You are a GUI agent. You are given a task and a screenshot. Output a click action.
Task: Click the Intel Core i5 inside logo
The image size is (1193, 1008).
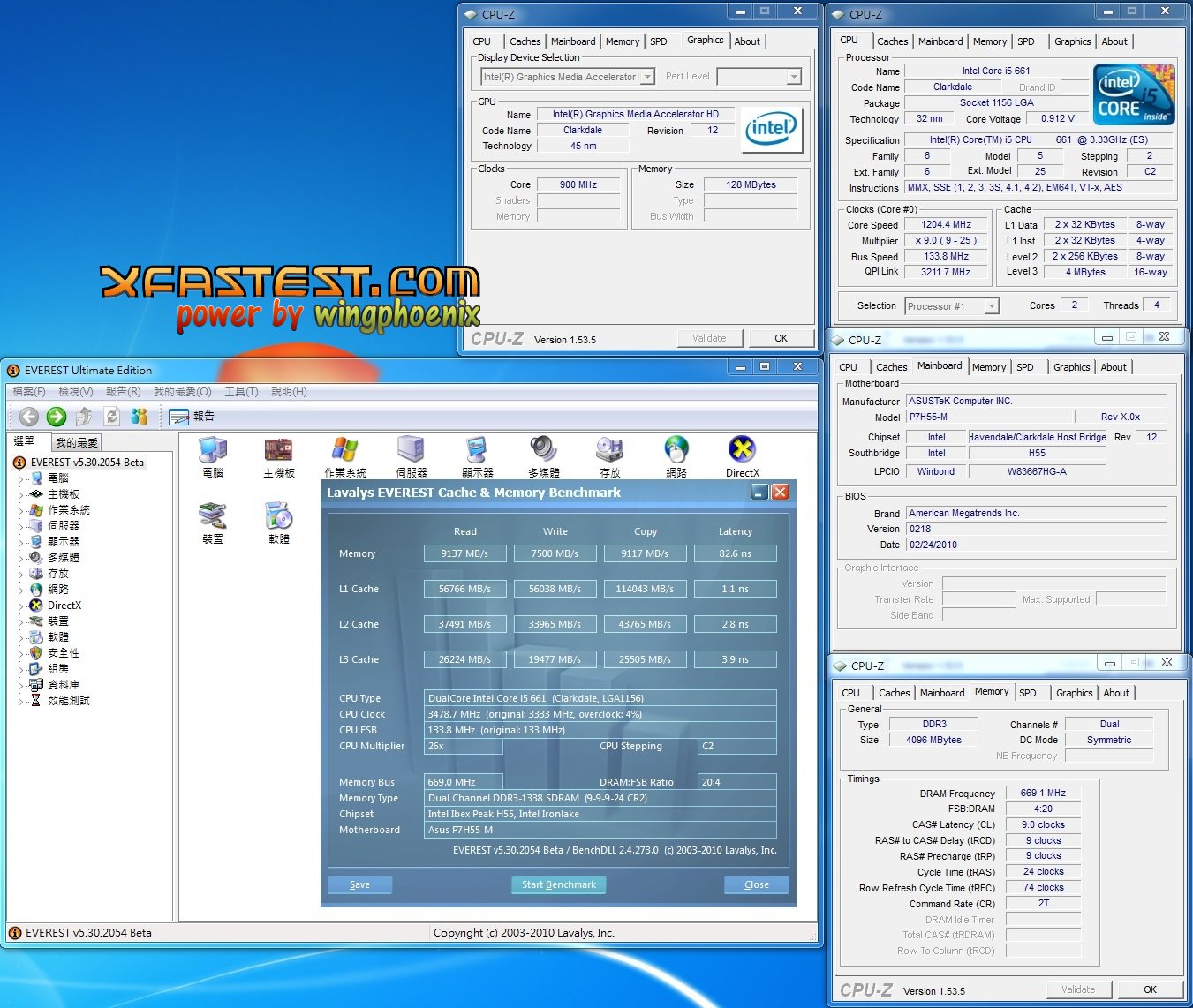coord(1134,94)
